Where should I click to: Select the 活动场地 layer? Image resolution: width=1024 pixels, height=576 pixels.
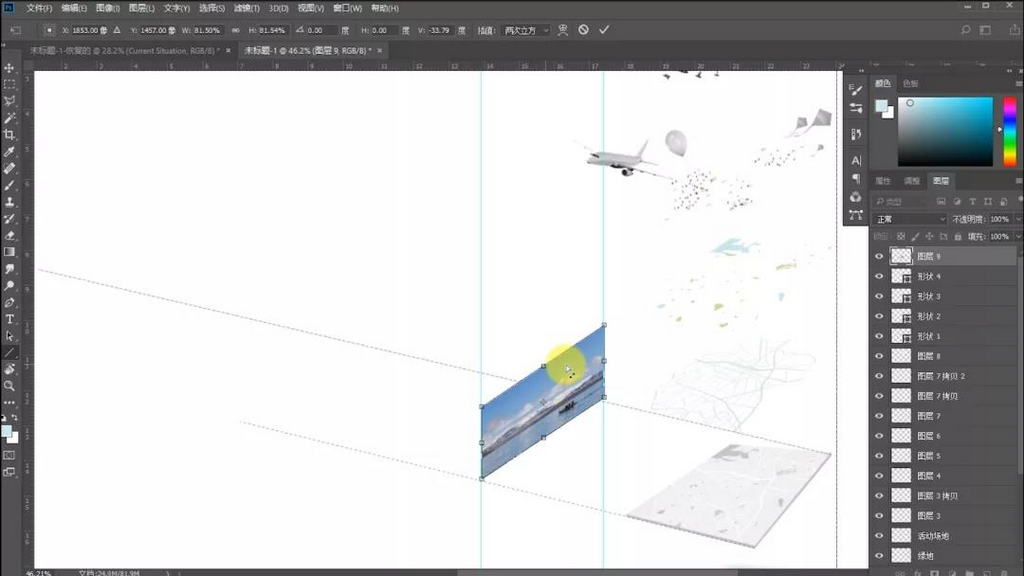tap(935, 536)
